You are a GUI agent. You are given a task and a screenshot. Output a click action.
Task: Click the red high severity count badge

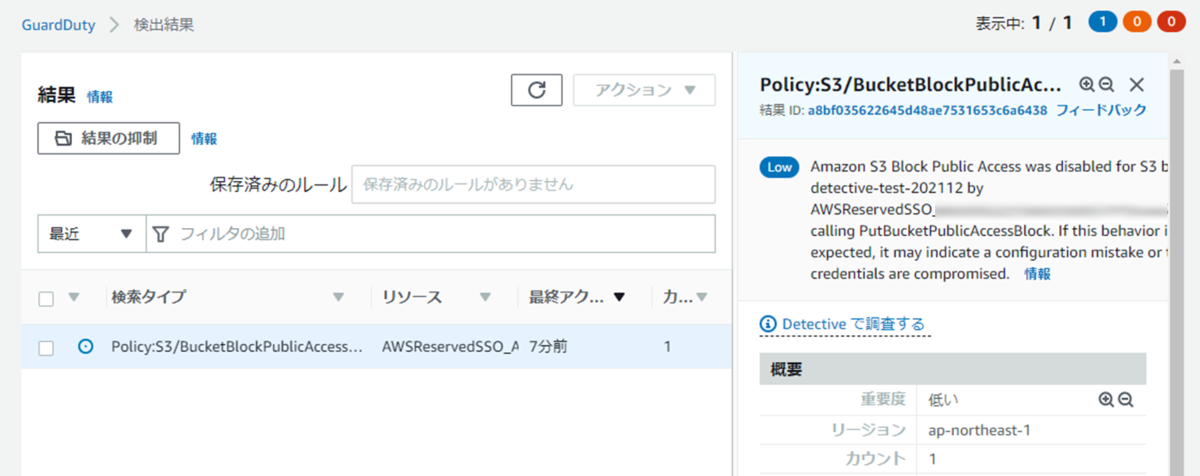[1171, 23]
